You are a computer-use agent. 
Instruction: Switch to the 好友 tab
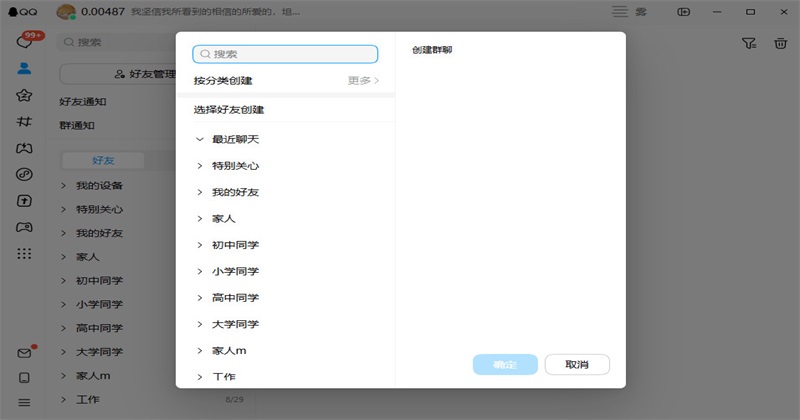tap(103, 160)
